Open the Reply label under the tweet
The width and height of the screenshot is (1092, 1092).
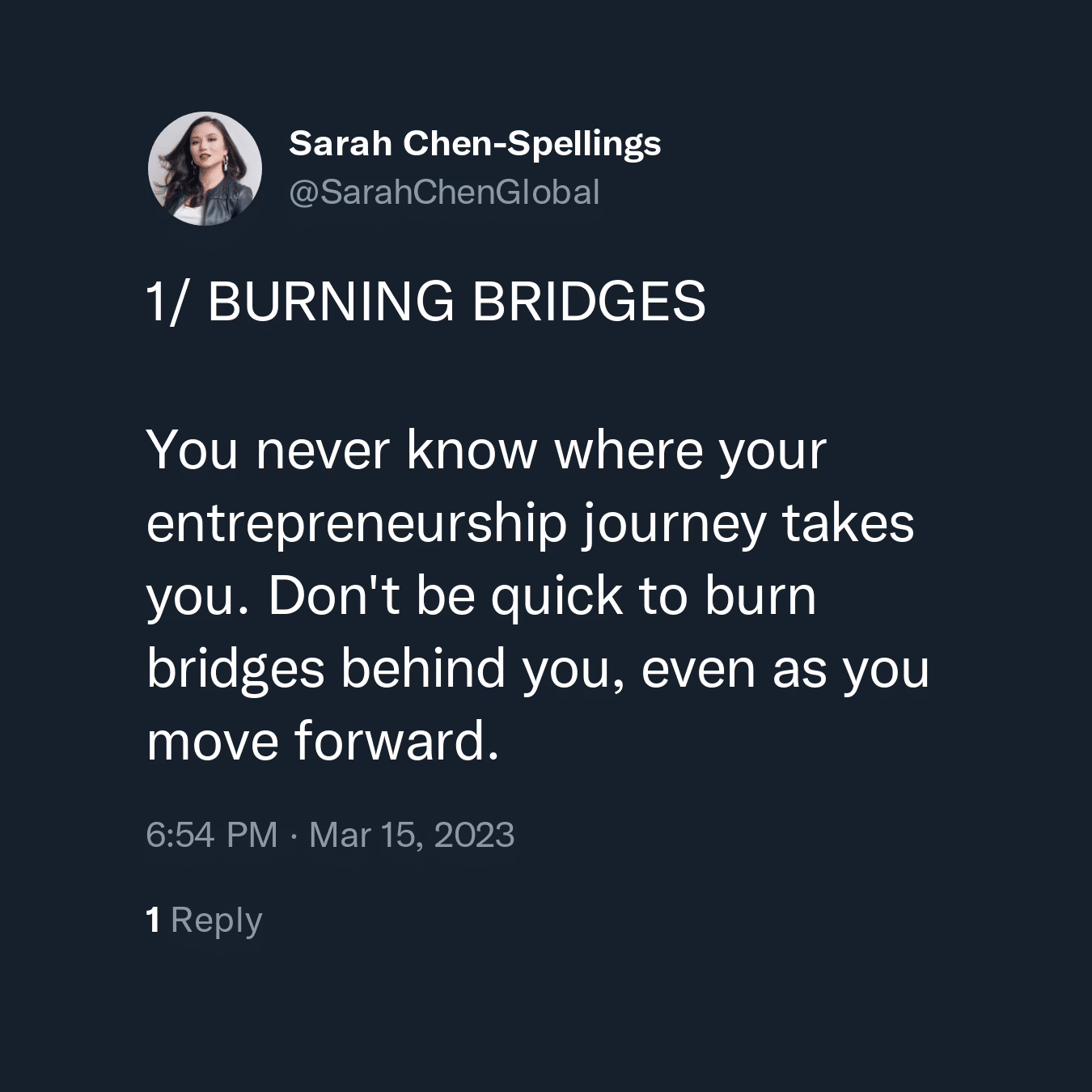coord(217,921)
